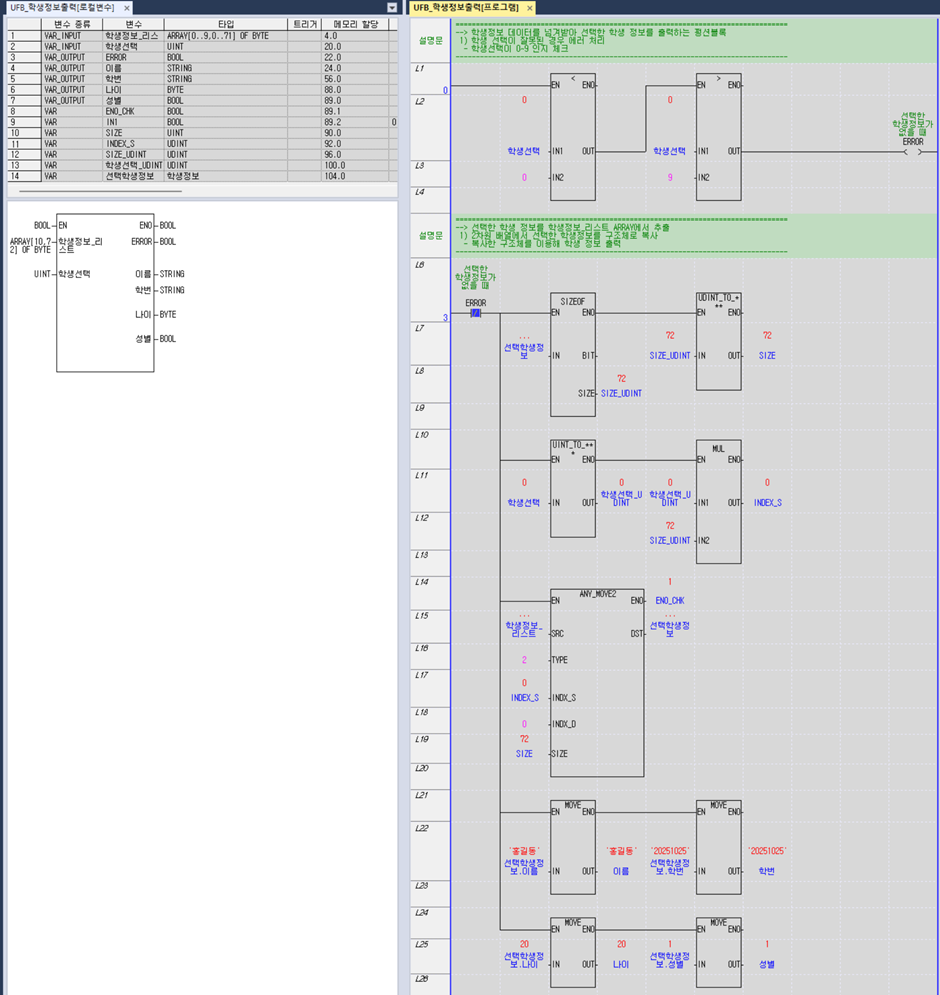940x995 pixels.
Task: Select the L14 line label in the ladder margin
Action: (x=421, y=581)
